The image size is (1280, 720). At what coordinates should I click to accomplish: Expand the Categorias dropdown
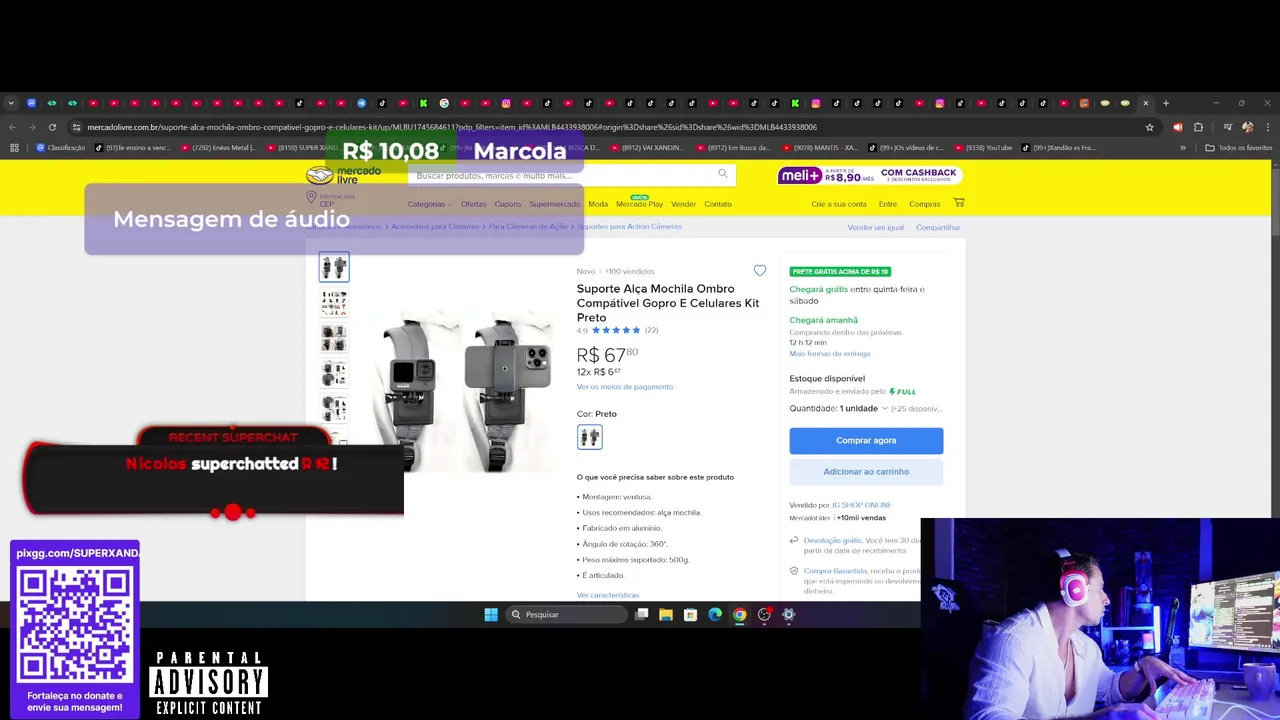(x=429, y=204)
